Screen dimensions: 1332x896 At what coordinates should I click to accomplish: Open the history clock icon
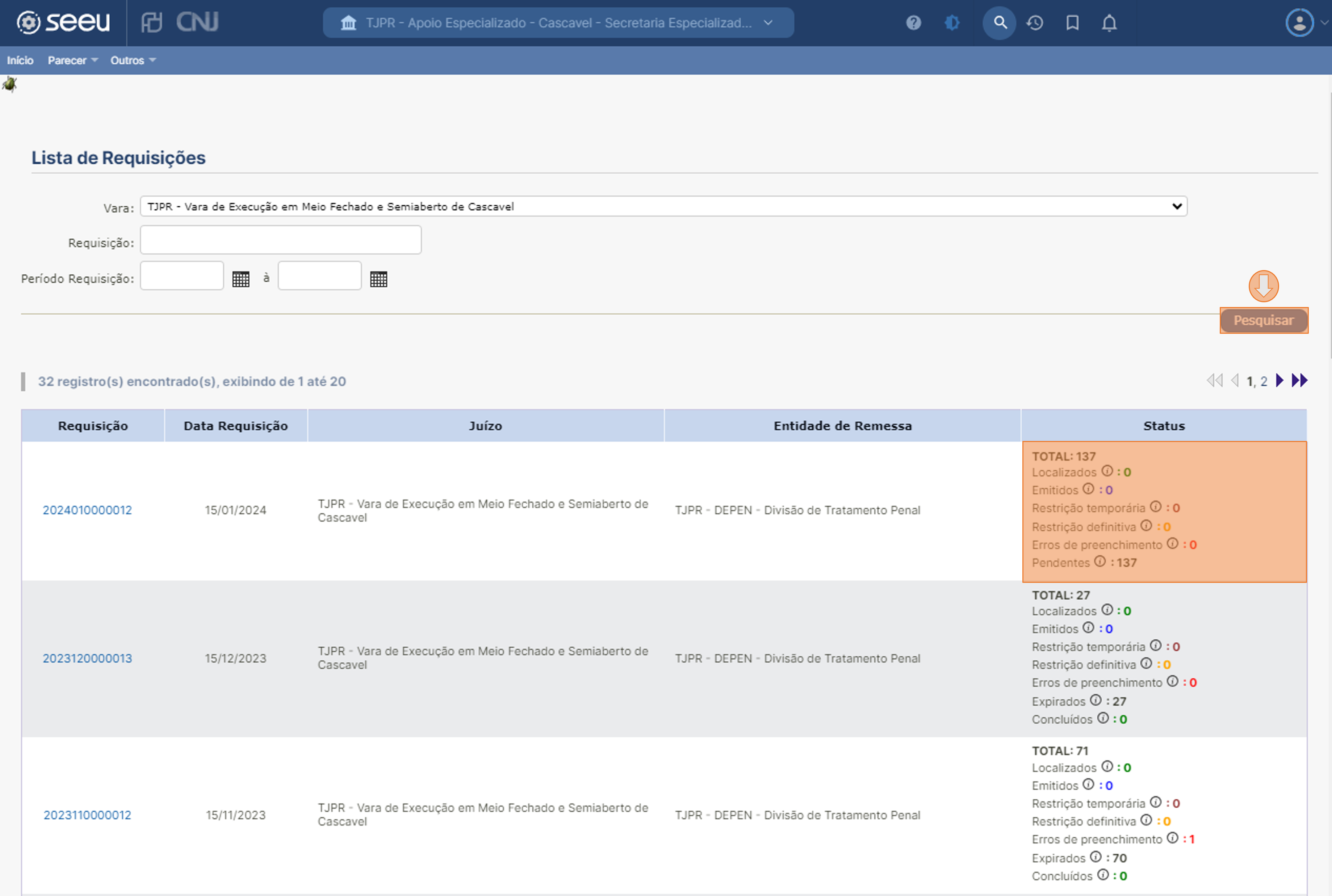(x=1035, y=23)
